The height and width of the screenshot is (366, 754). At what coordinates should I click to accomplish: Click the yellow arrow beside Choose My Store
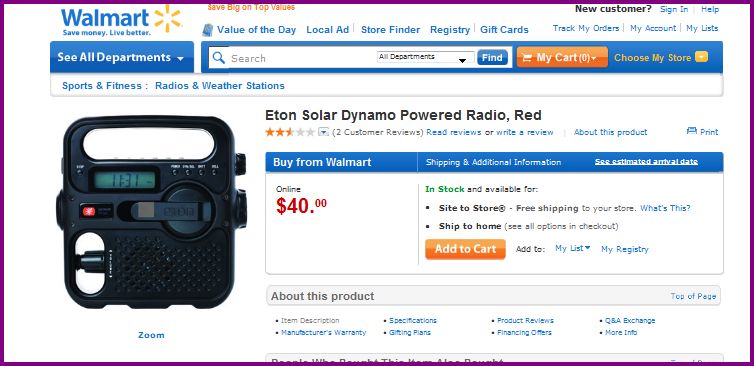702,57
